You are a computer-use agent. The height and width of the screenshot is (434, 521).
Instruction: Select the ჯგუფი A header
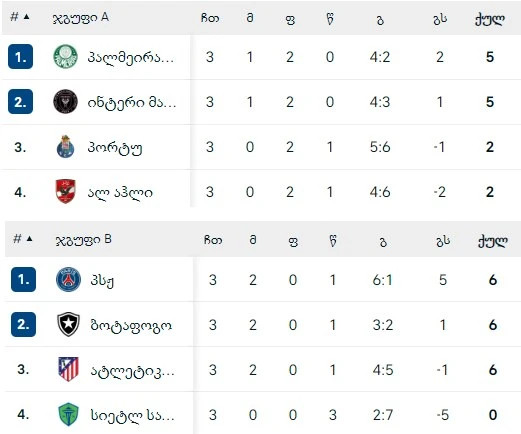click(x=81, y=18)
